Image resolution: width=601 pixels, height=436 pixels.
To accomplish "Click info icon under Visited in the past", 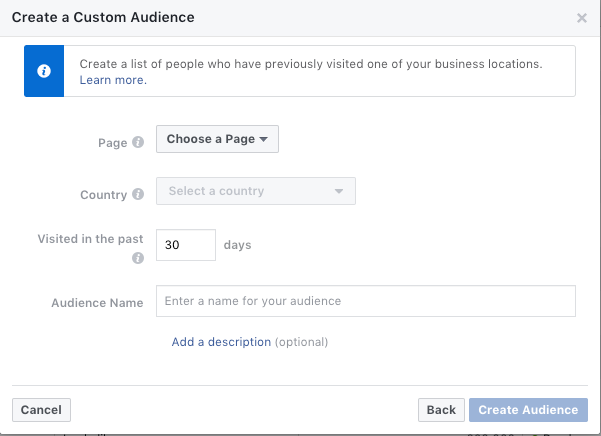I will coord(138,258).
